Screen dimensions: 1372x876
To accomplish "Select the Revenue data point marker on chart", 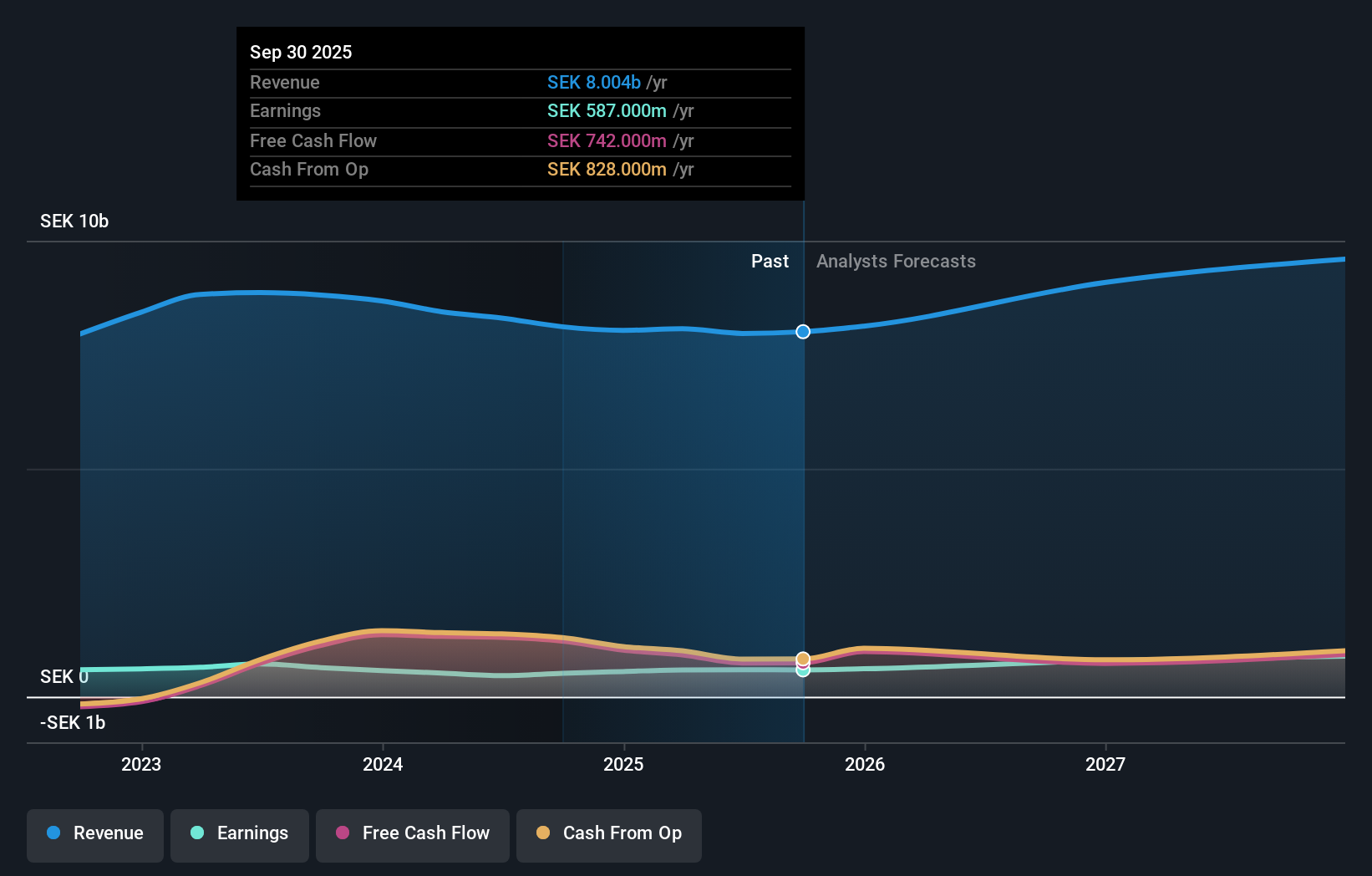I will tap(802, 332).
